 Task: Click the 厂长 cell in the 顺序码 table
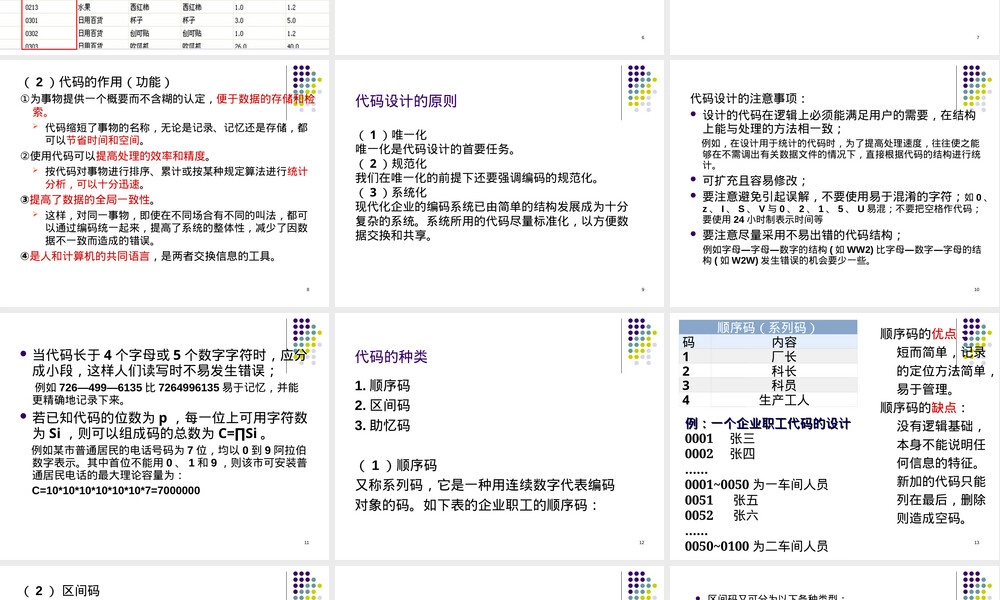click(784, 357)
